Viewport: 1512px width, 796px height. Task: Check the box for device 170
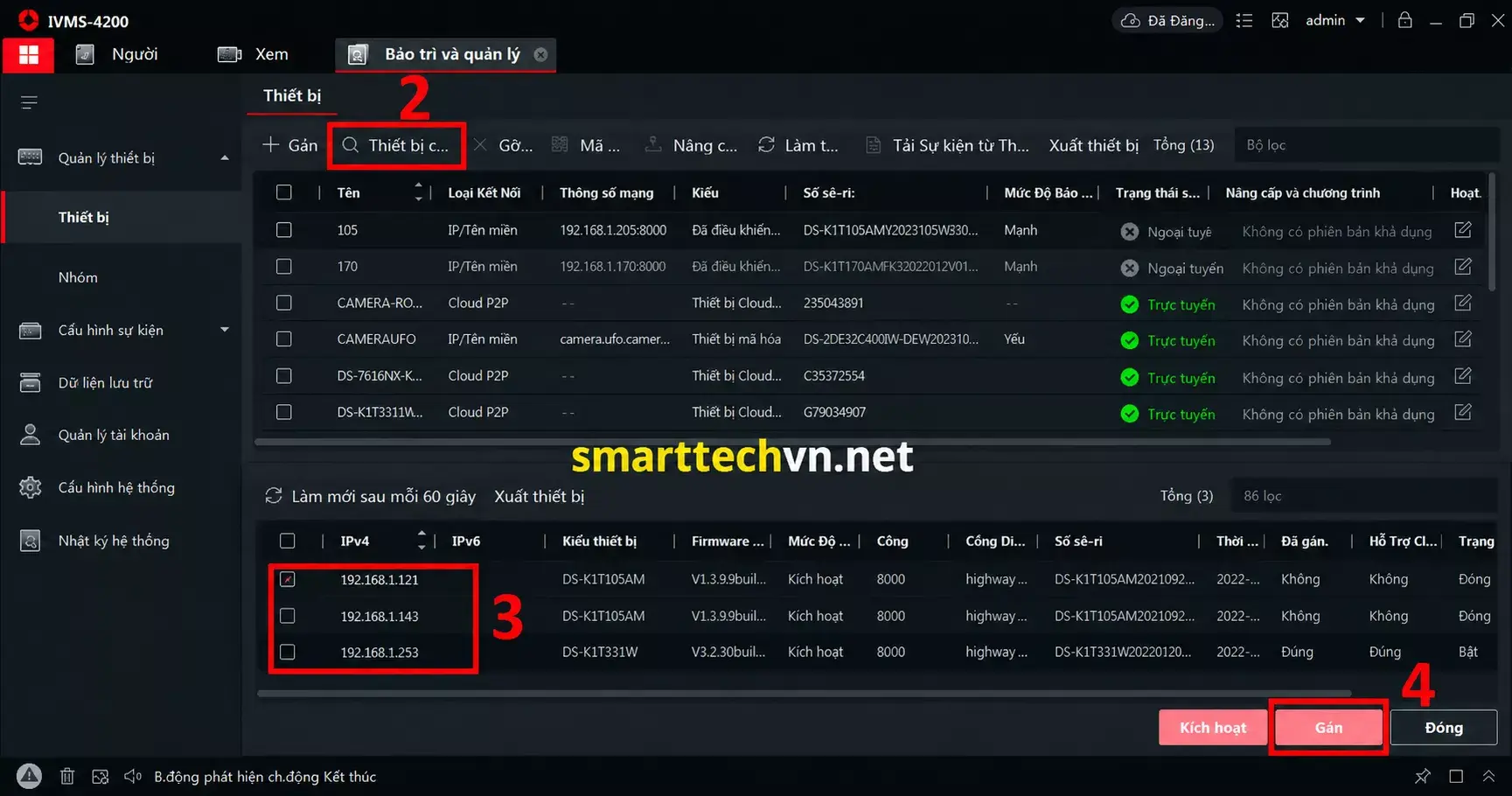pyautogui.click(x=284, y=267)
